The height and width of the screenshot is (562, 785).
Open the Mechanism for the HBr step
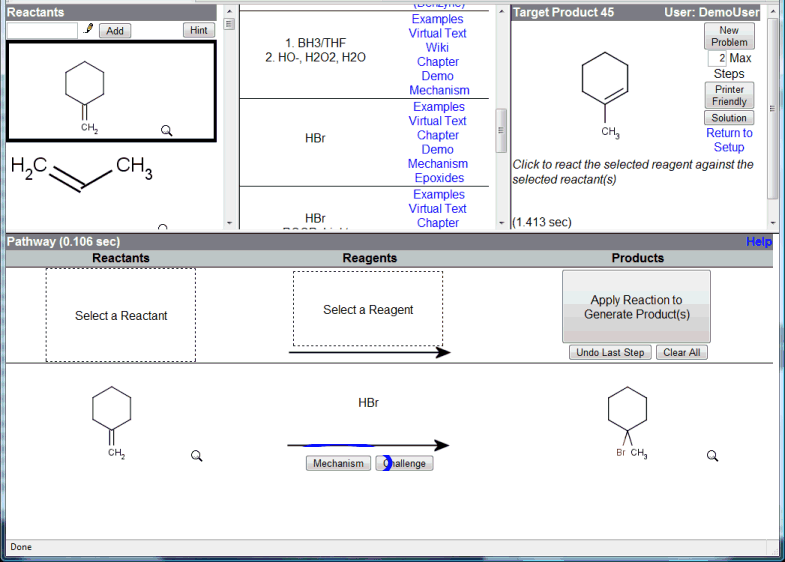tap(338, 464)
